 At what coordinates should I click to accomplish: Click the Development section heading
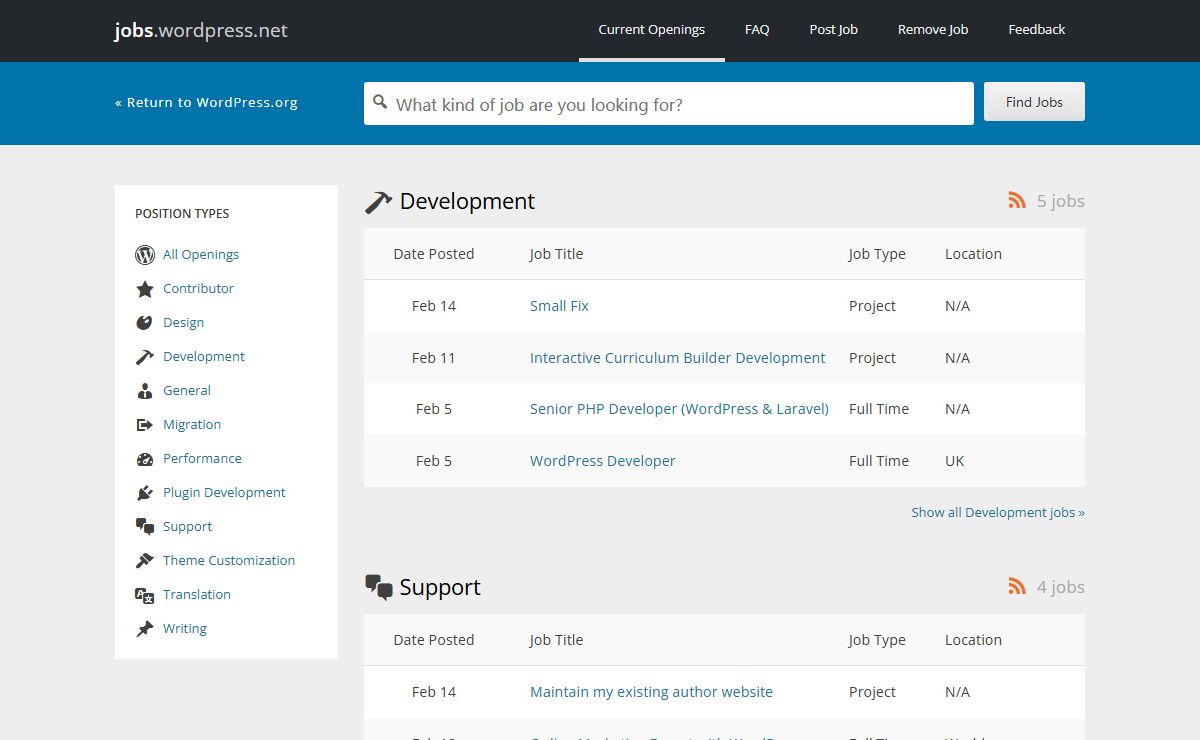(x=467, y=201)
